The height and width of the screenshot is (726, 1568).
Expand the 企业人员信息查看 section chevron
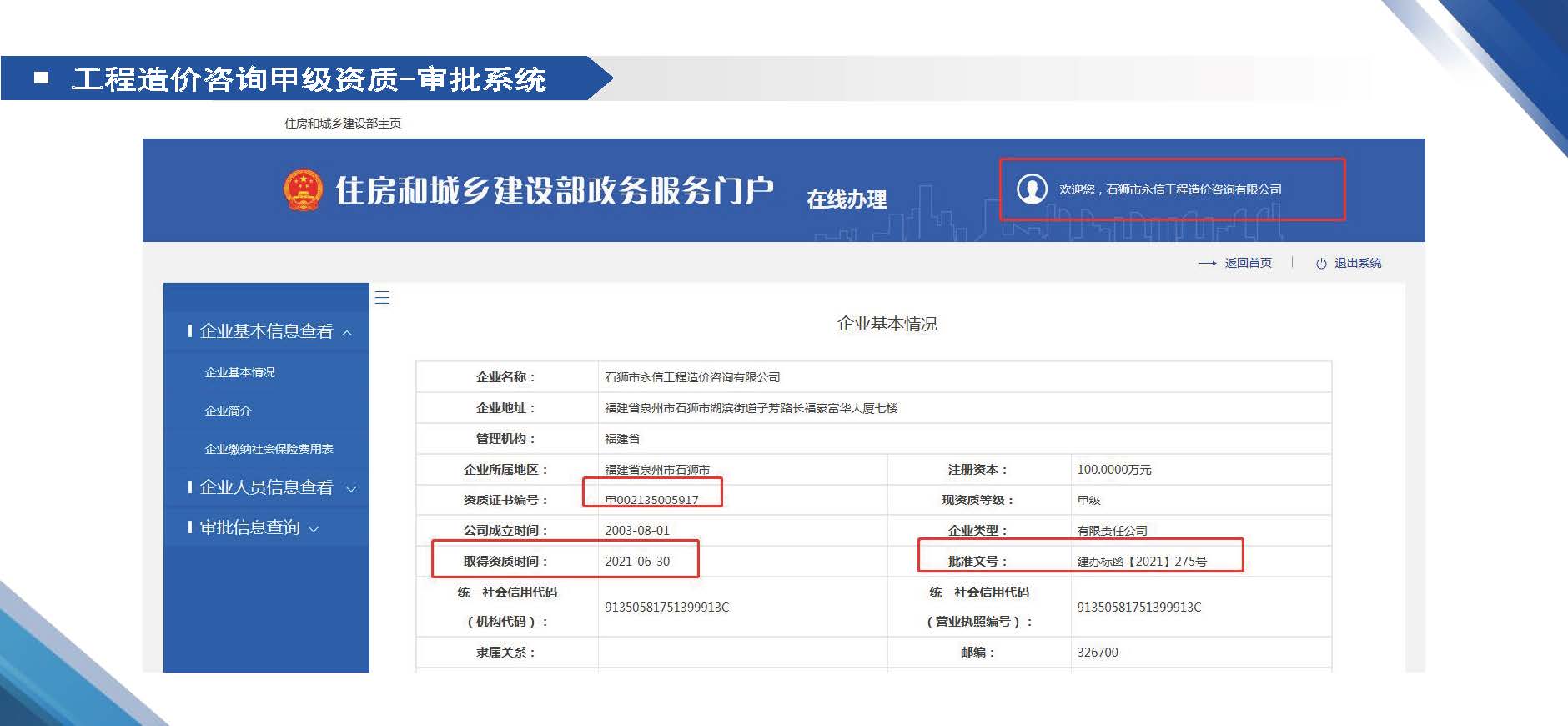click(x=351, y=489)
